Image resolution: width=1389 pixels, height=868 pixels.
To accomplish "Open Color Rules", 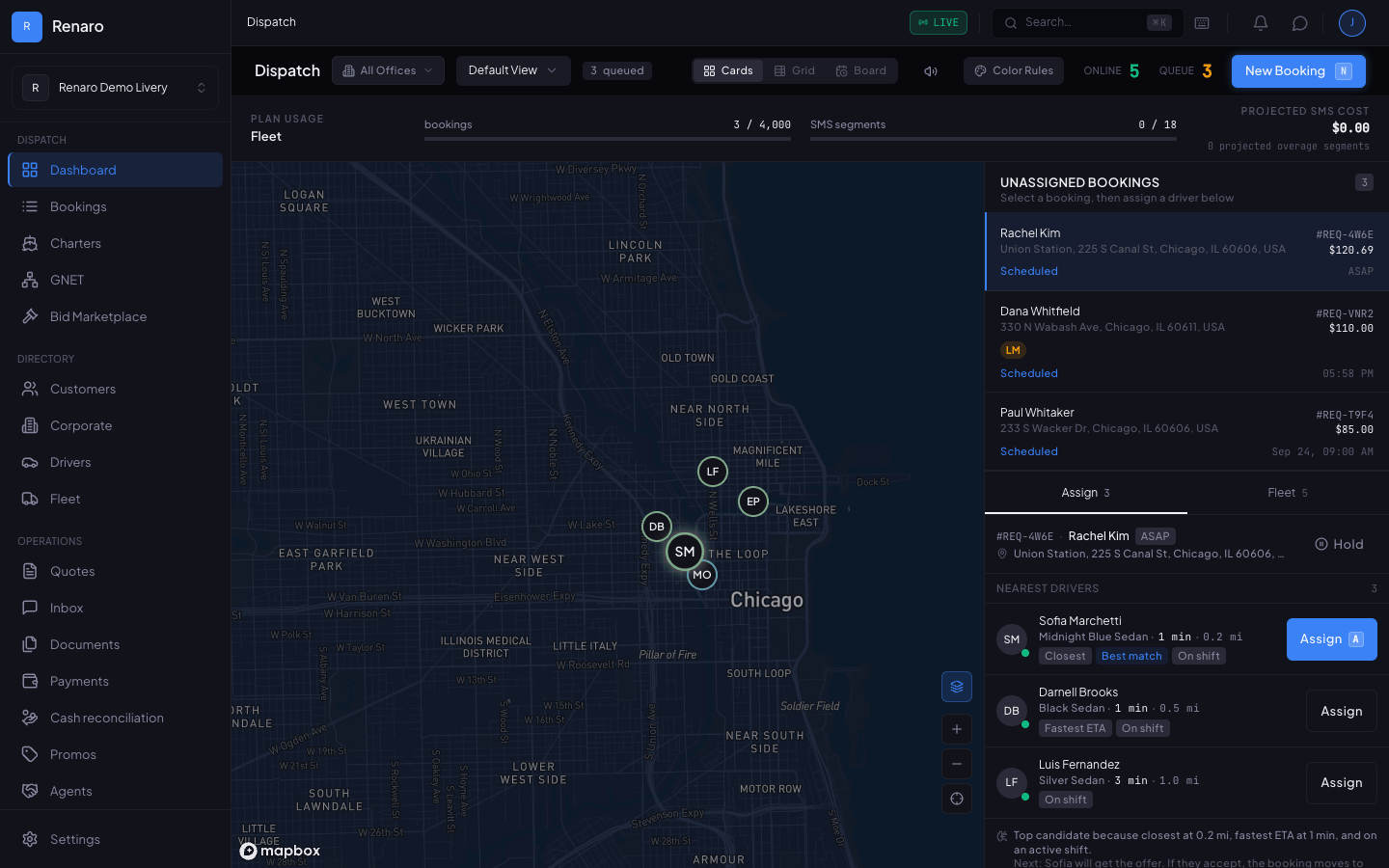I will (1014, 70).
